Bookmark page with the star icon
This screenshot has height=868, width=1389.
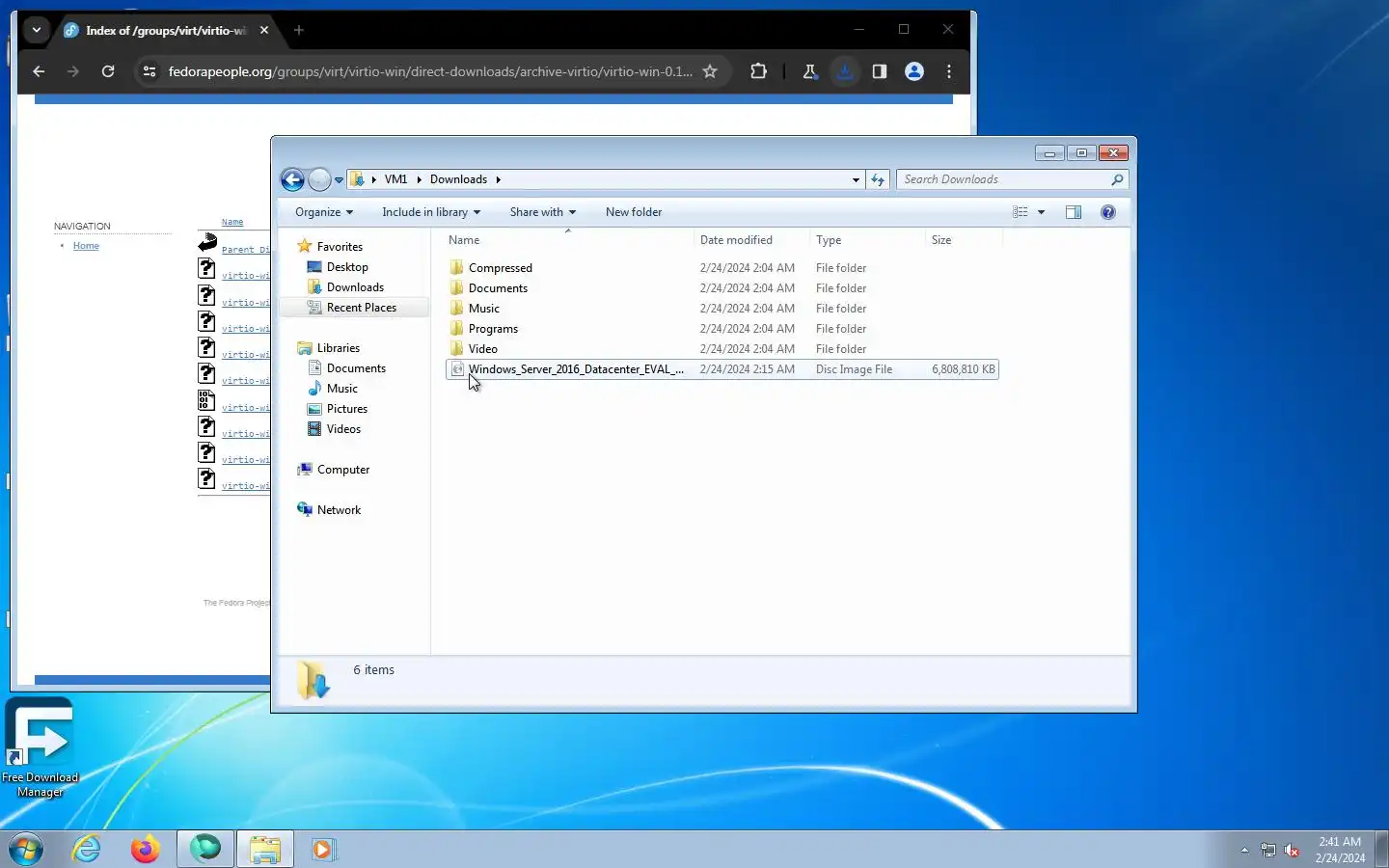click(x=710, y=71)
